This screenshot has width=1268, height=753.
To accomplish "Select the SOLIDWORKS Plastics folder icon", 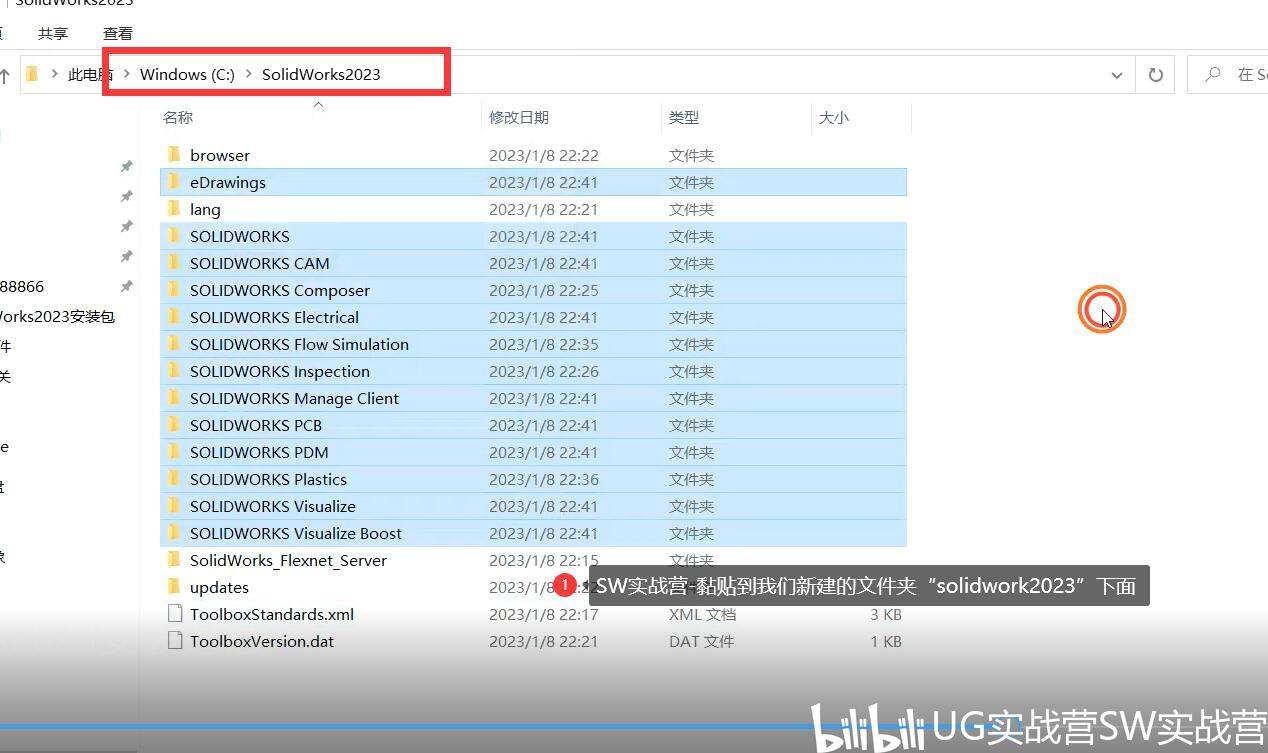I will [174, 479].
